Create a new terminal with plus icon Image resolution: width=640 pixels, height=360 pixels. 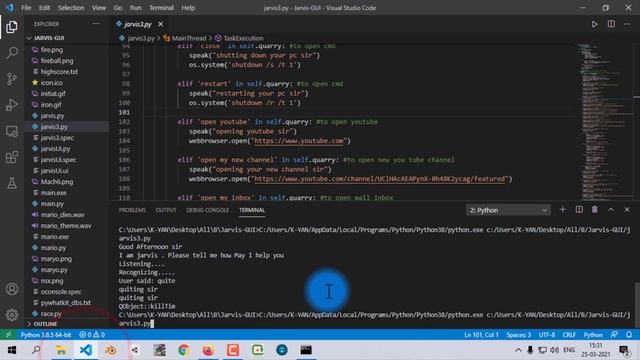(562, 209)
